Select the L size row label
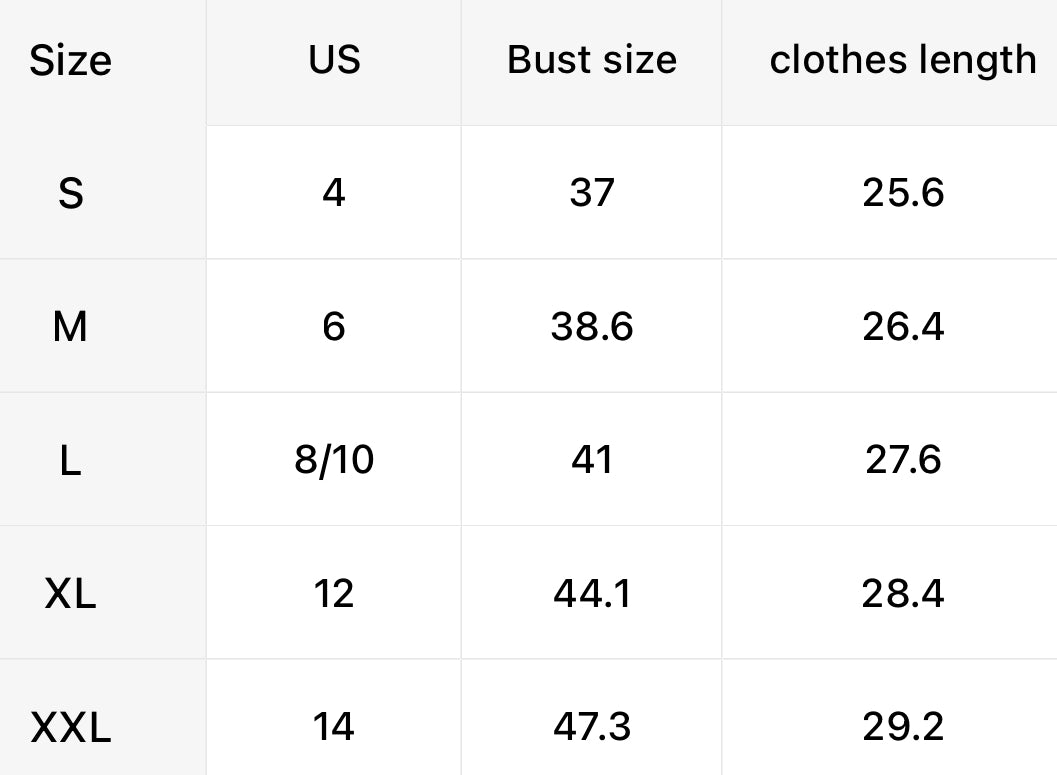Viewport: 1057px width, 775px height. point(70,460)
